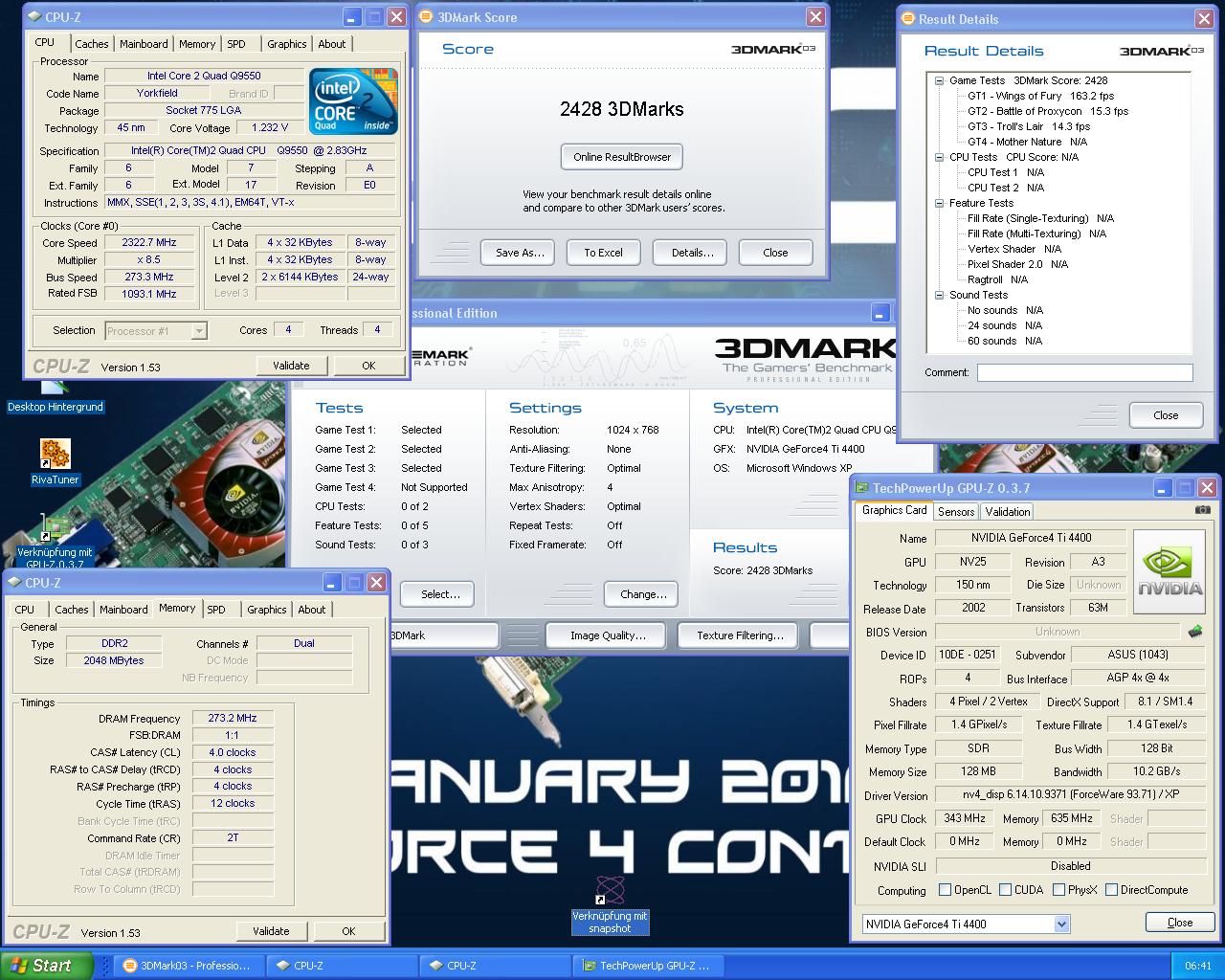Viewport: 1225px width, 980px height.
Task: Click the BIOS save chip icon in GPU-Z
Action: tap(1195, 632)
